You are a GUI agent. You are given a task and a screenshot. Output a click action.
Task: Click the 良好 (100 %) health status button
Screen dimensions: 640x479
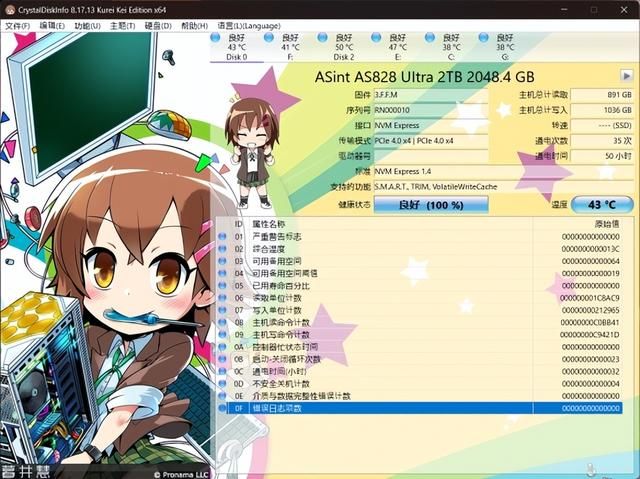pyautogui.click(x=431, y=204)
